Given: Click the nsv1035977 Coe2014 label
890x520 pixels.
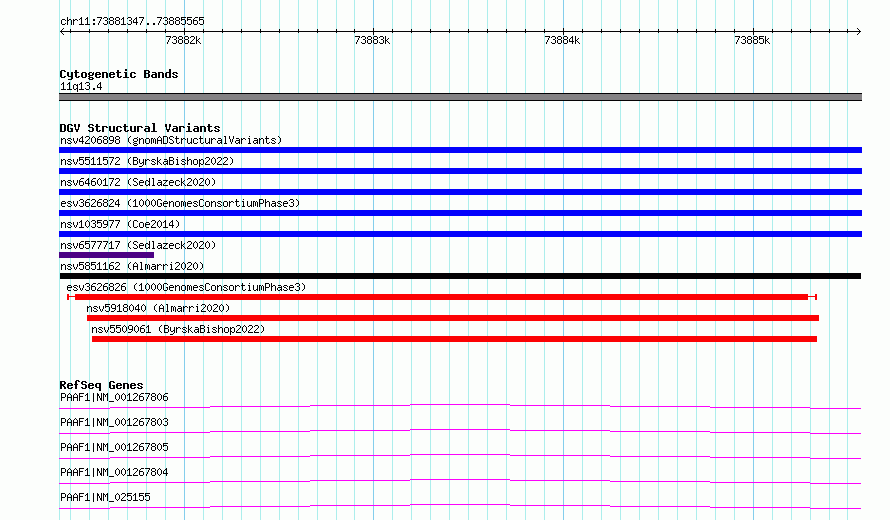Looking at the screenshot, I should pos(120,224).
